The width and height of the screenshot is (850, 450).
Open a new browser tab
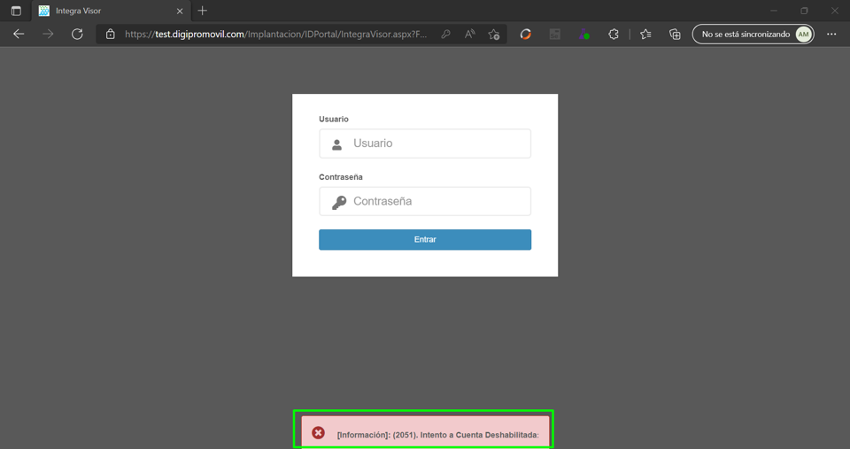[202, 11]
